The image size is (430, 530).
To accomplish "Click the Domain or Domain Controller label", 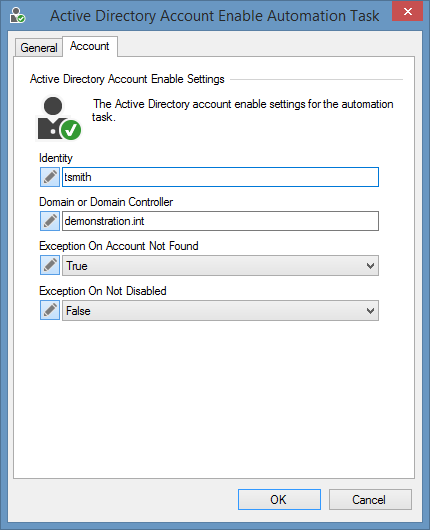I will [x=106, y=202].
